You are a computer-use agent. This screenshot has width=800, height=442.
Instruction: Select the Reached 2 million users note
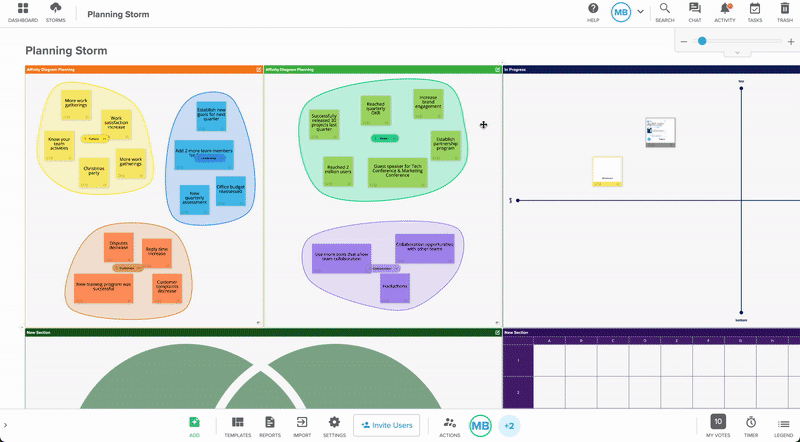pyautogui.click(x=338, y=171)
